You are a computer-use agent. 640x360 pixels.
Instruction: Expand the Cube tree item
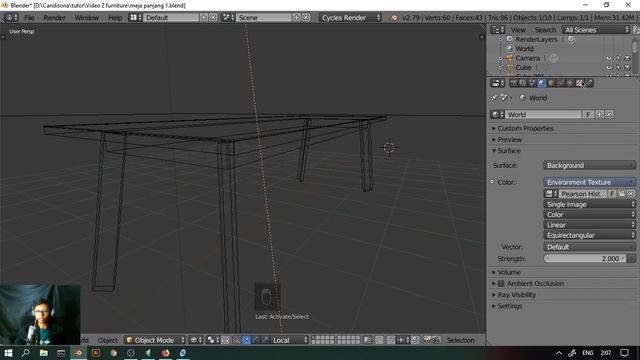click(500, 68)
